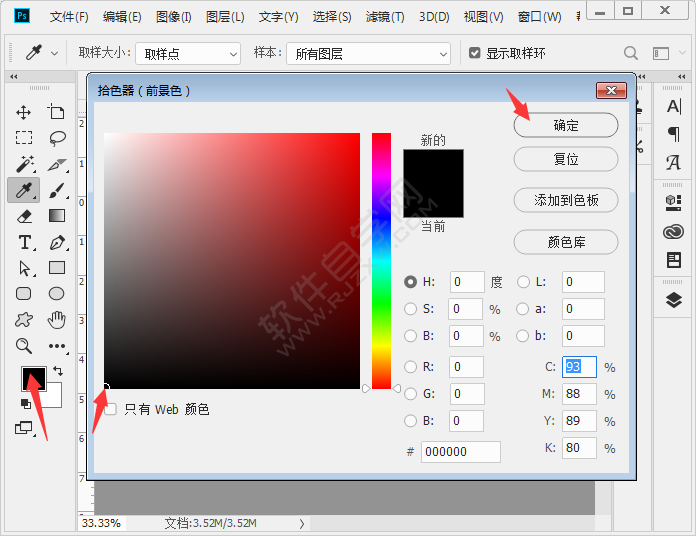Screen dimensions: 696x536
Task: Open the Color Libraries button
Action: pos(566,242)
